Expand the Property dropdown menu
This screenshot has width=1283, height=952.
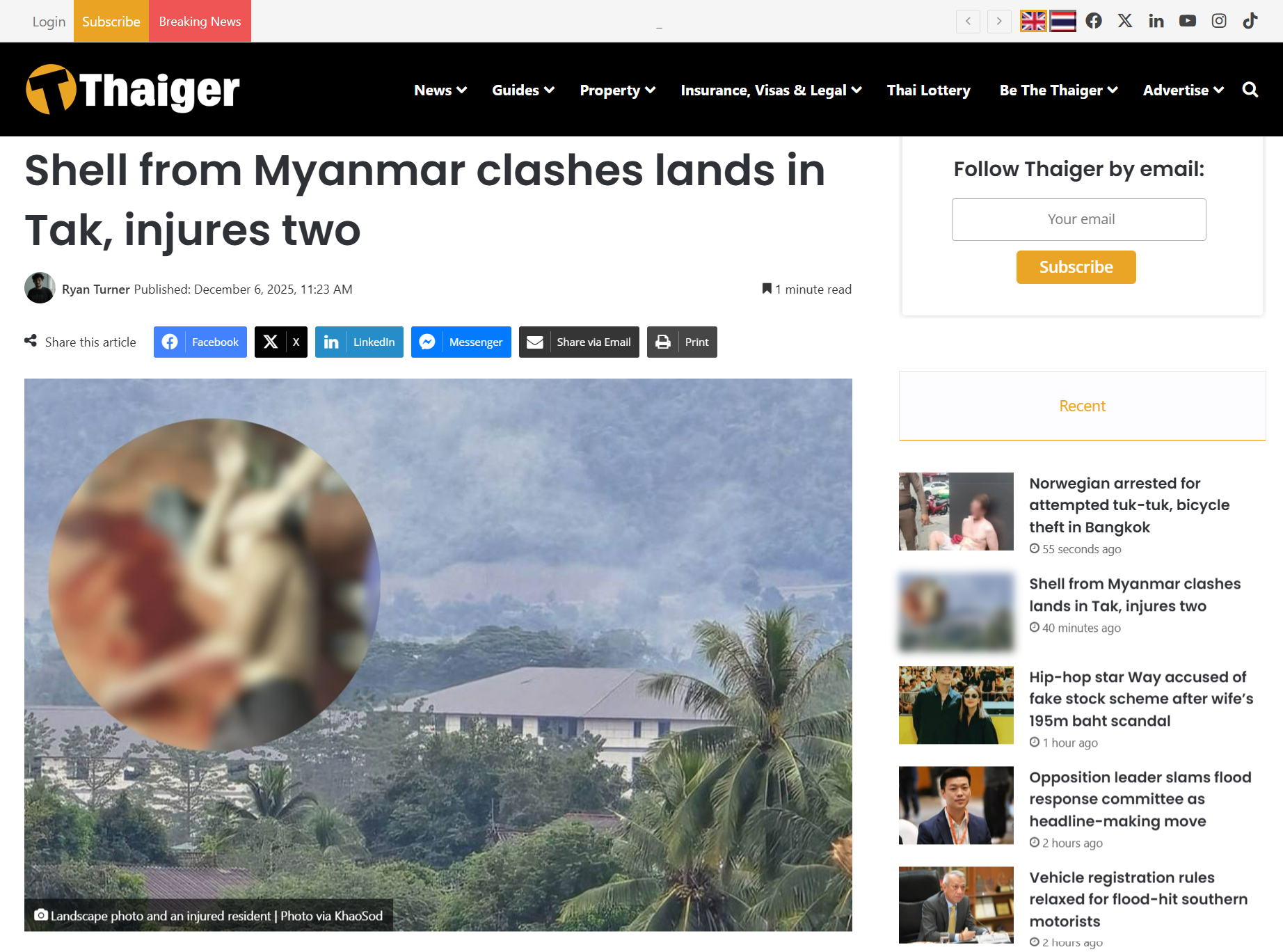(618, 90)
